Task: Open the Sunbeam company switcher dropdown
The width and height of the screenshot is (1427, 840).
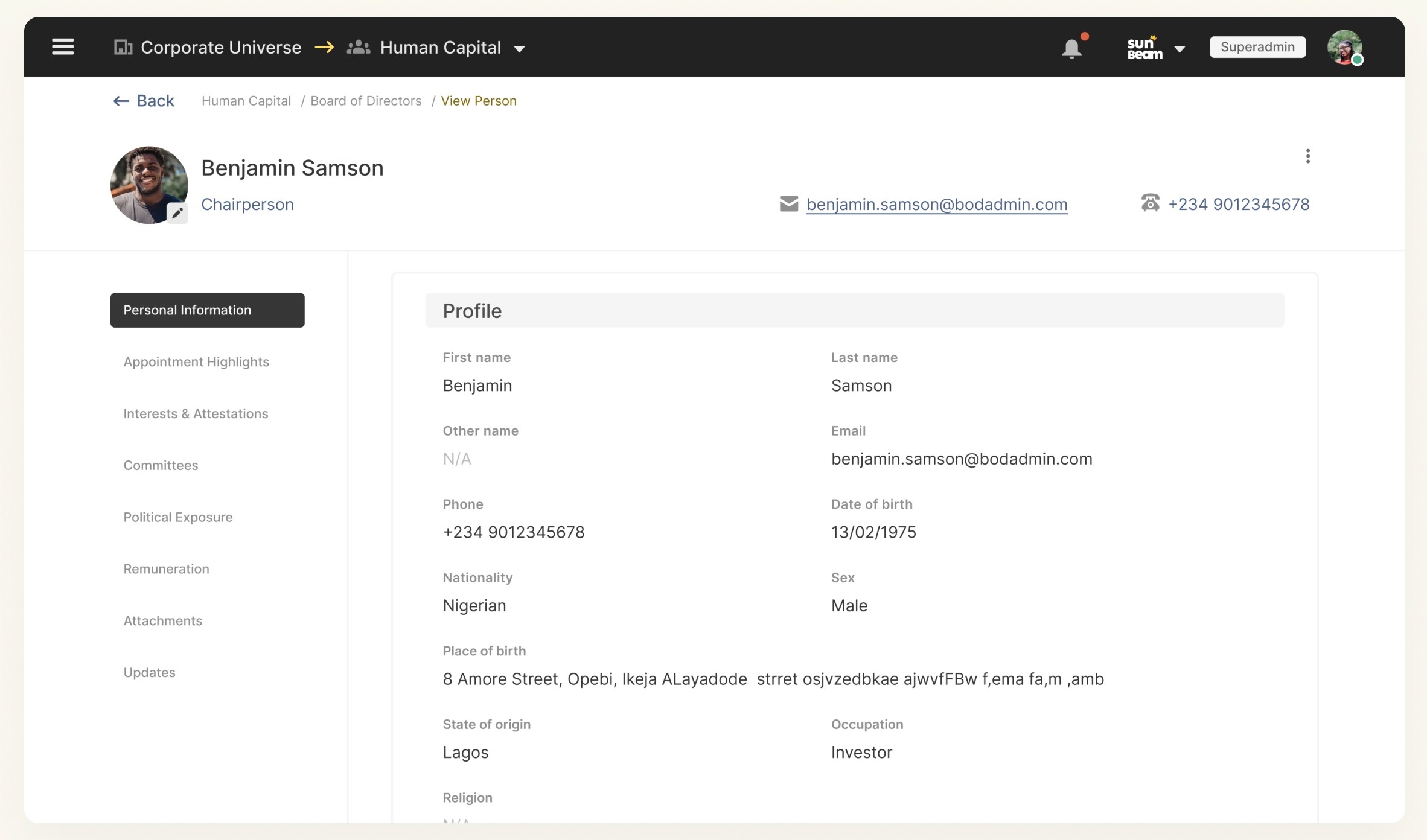Action: [x=1179, y=49]
